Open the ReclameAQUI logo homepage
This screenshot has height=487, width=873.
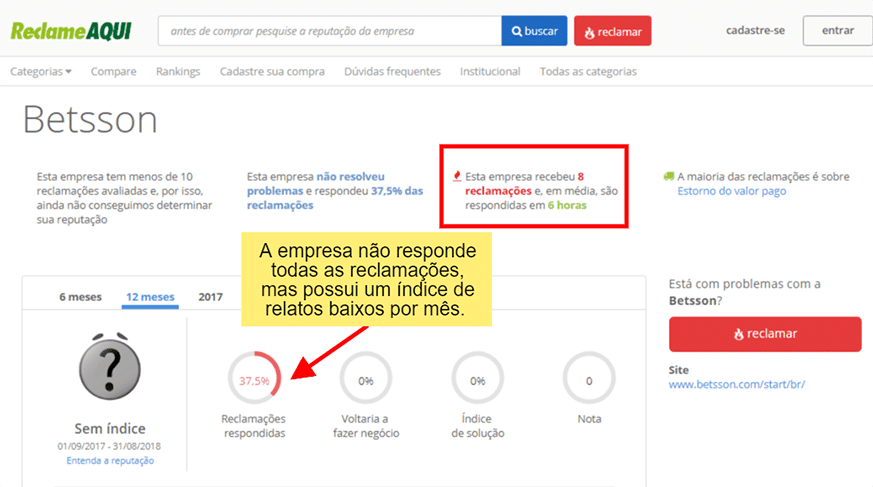coord(71,31)
